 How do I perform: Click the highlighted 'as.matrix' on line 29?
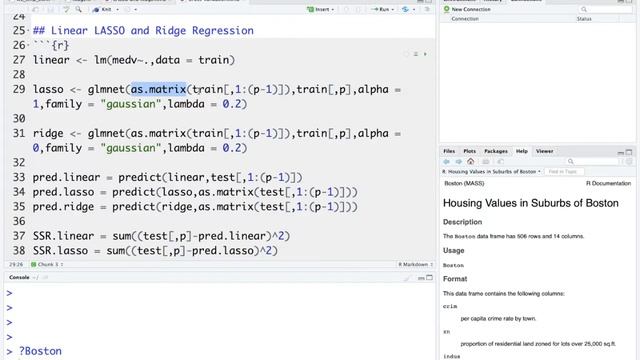pos(158,89)
